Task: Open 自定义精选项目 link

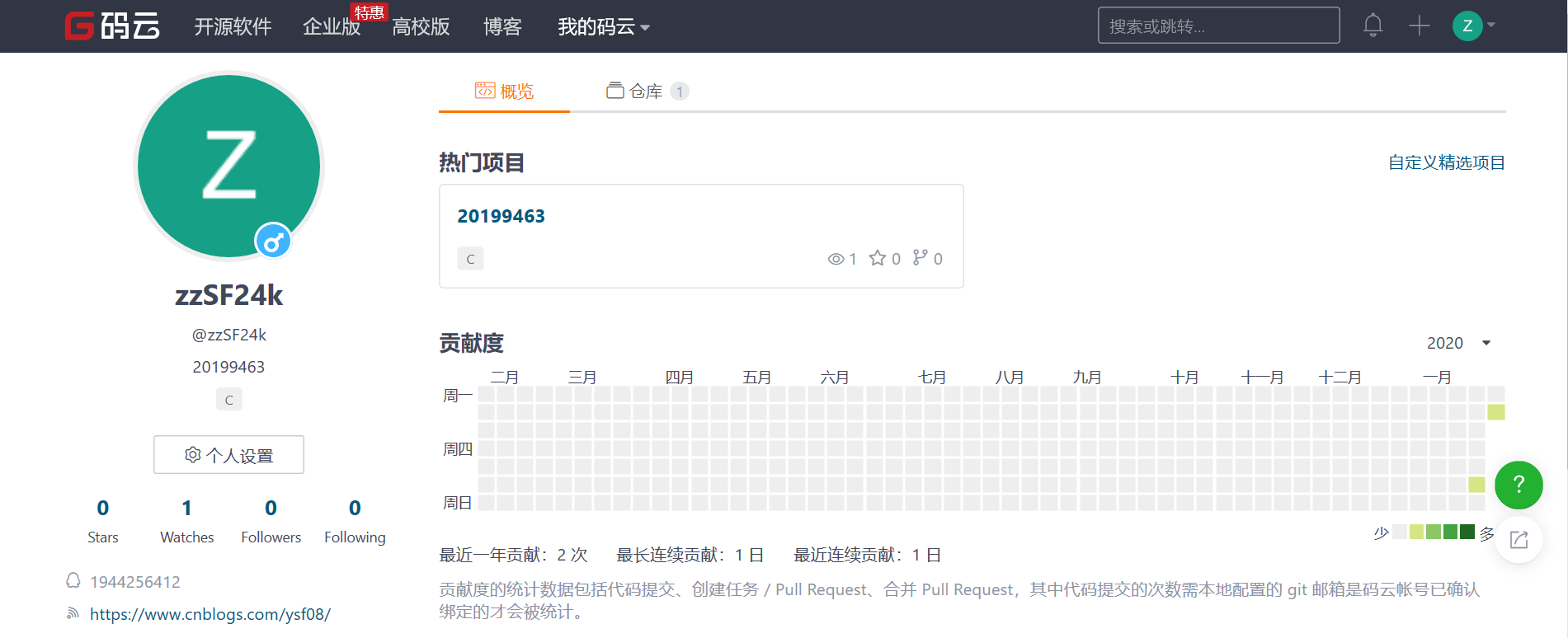Action: coord(1447,162)
